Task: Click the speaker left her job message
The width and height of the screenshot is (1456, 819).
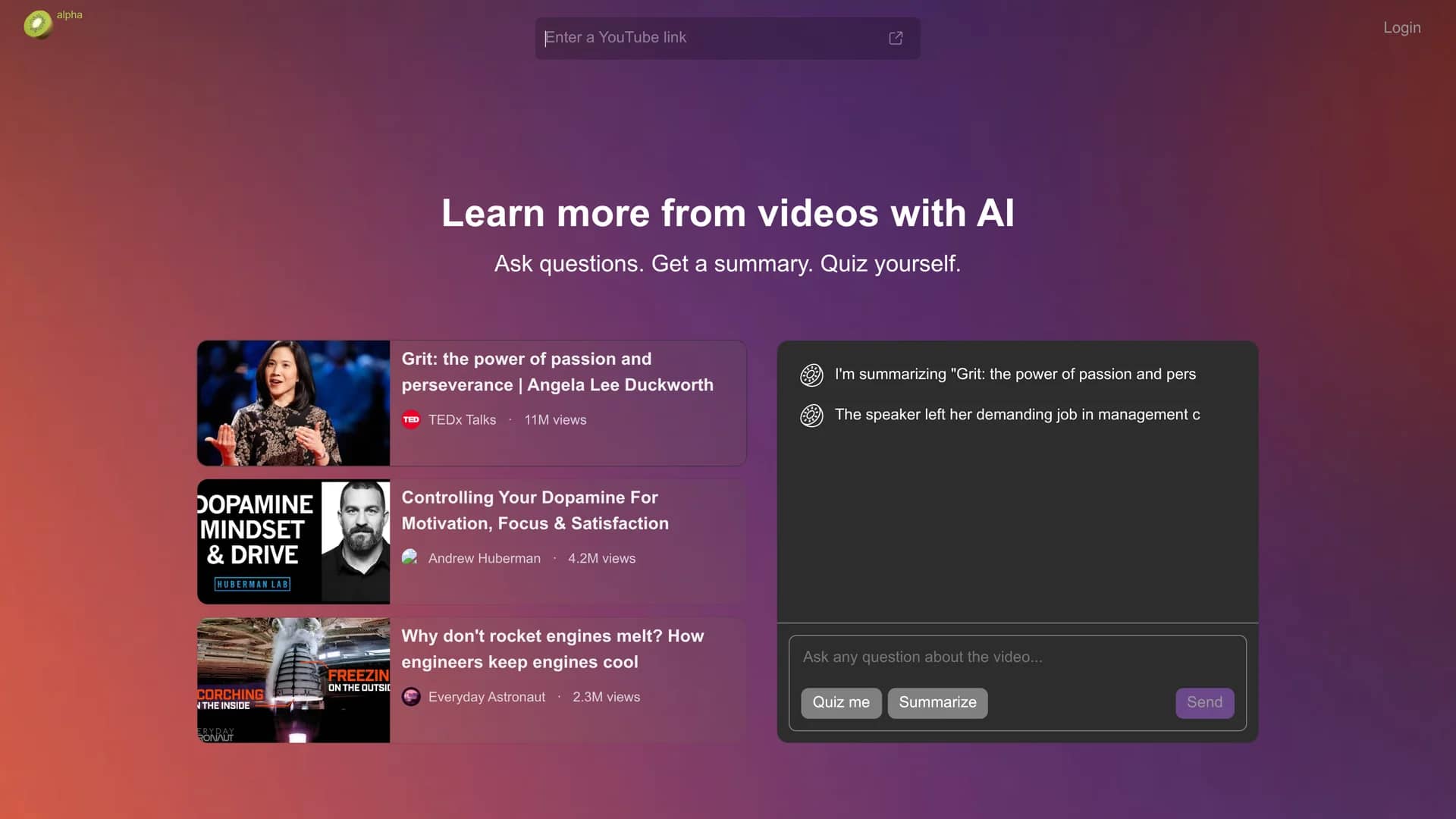Action: point(1017,415)
